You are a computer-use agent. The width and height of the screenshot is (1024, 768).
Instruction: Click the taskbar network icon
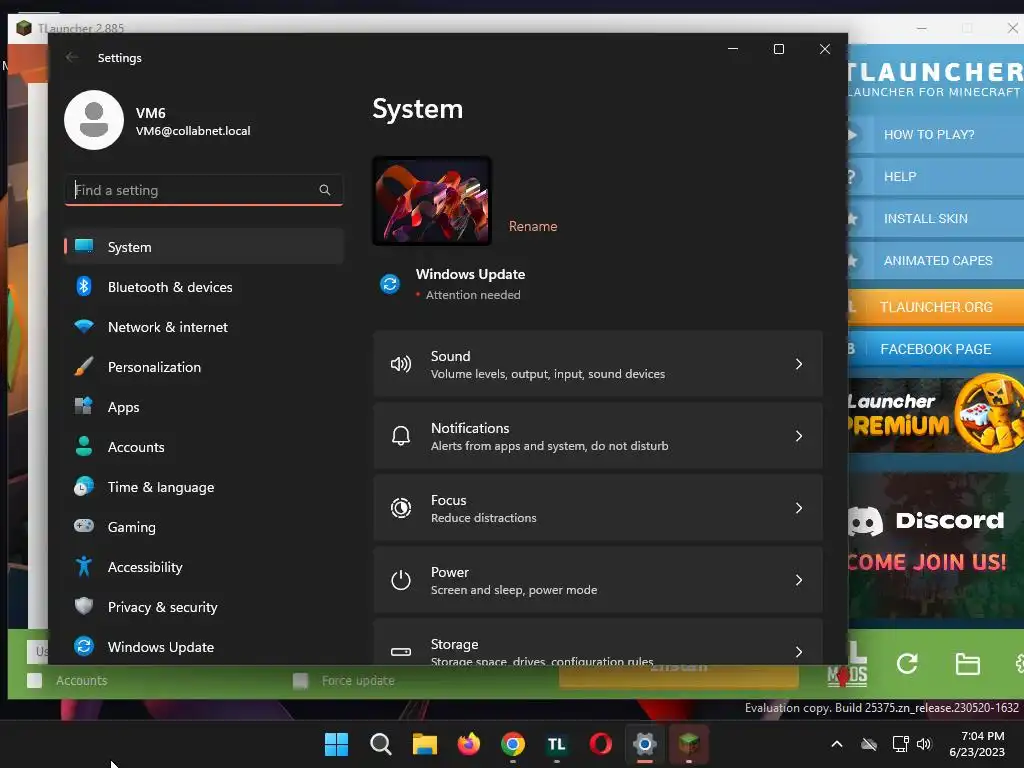[901, 744]
